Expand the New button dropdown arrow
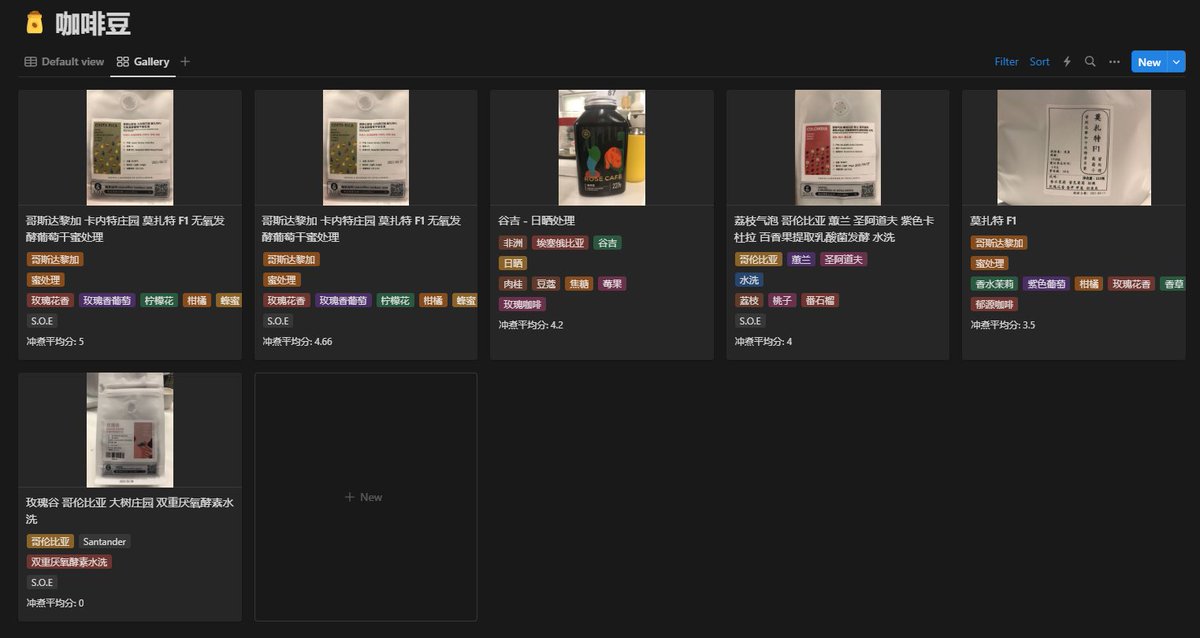1200x638 pixels. point(1176,62)
